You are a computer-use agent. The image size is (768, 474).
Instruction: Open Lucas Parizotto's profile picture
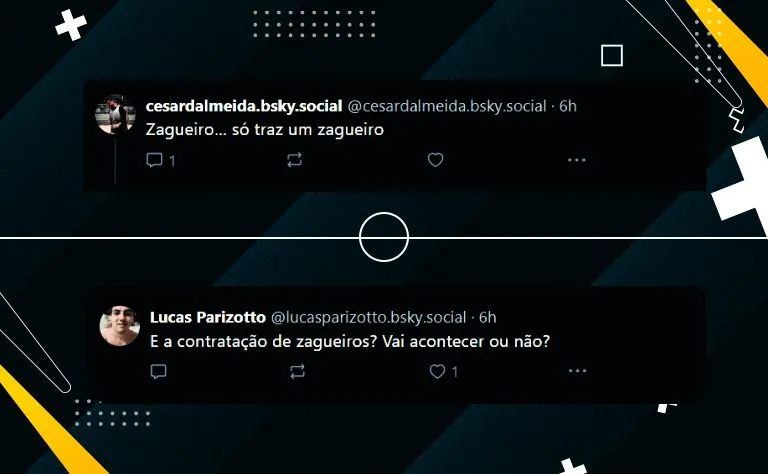coord(120,326)
